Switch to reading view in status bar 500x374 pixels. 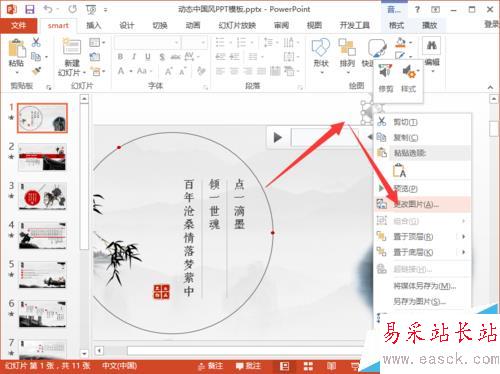pyautogui.click(x=331, y=366)
